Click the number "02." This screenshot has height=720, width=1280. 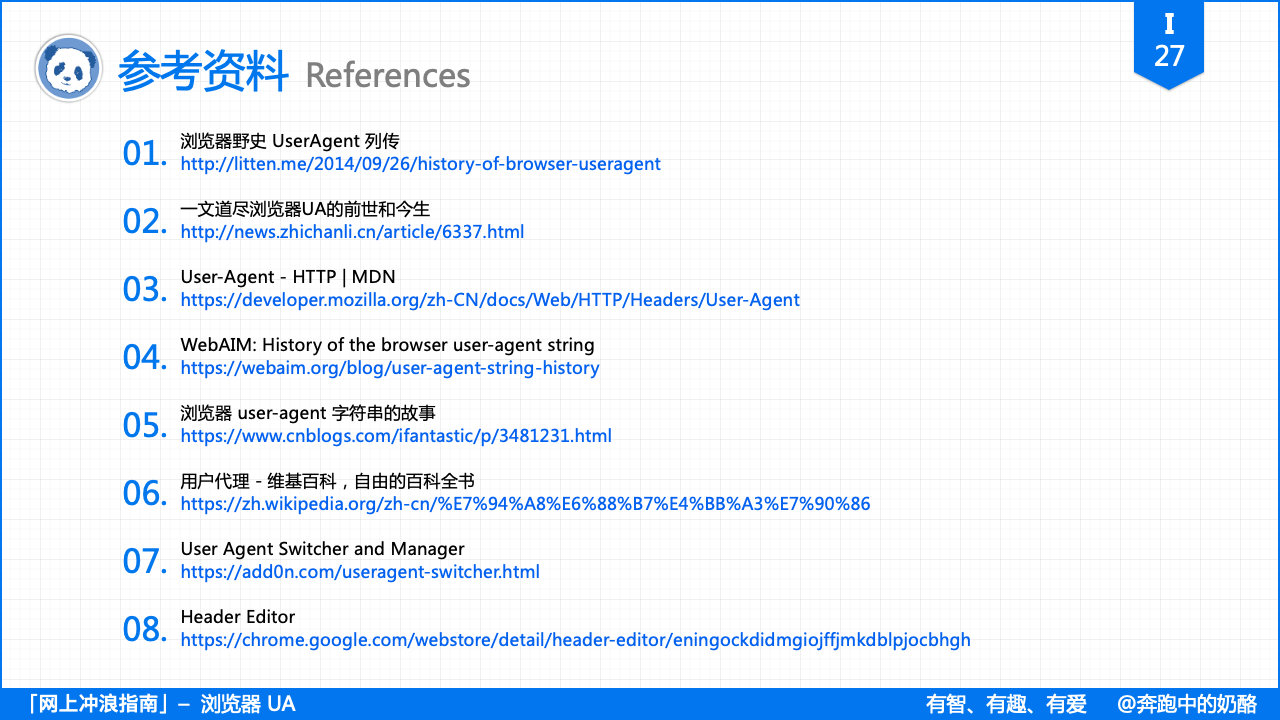point(144,221)
